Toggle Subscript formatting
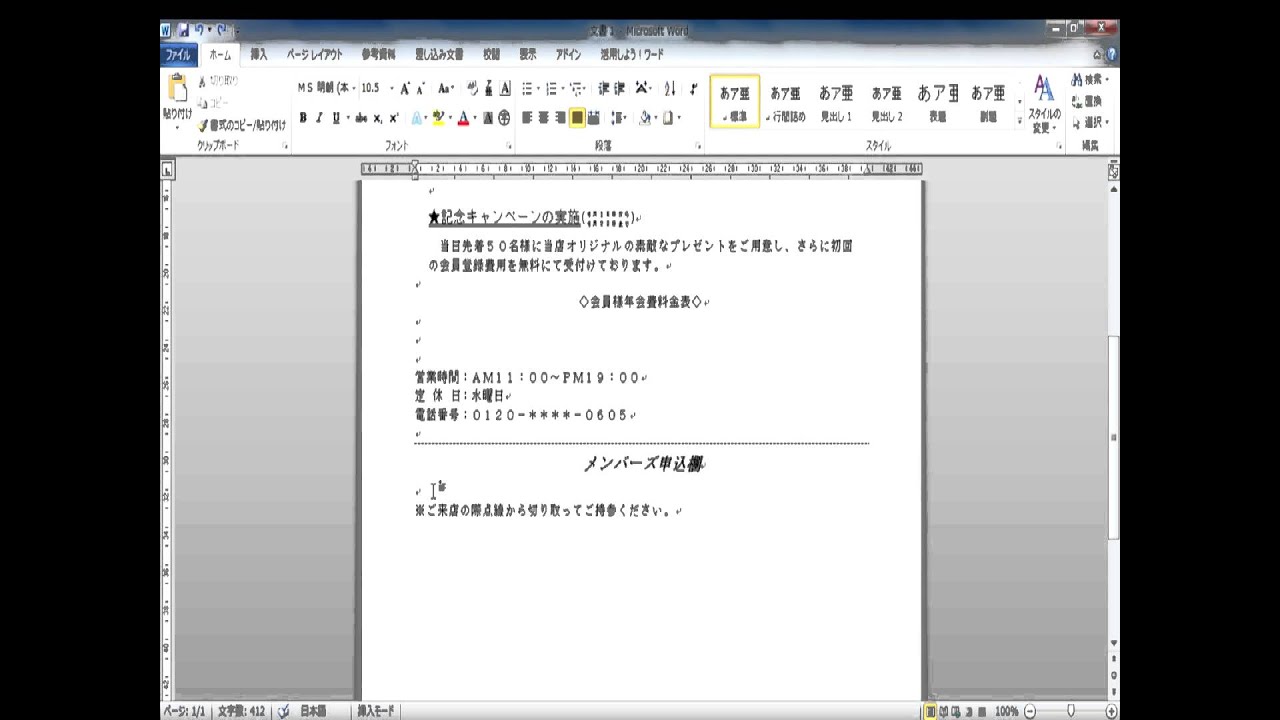The image size is (1280, 720). point(378,118)
